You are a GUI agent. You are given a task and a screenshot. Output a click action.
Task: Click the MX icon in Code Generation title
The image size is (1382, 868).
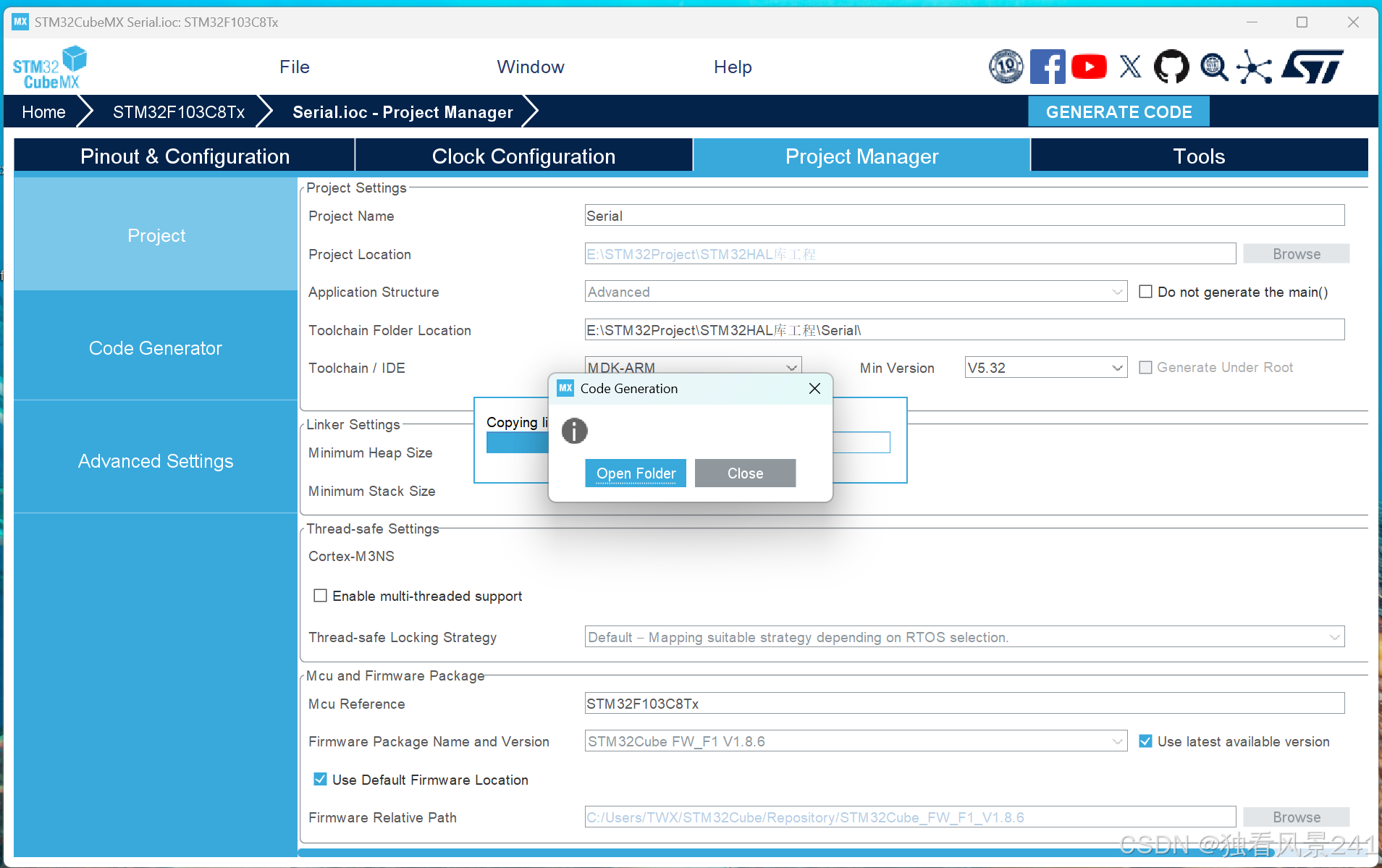[x=565, y=388]
